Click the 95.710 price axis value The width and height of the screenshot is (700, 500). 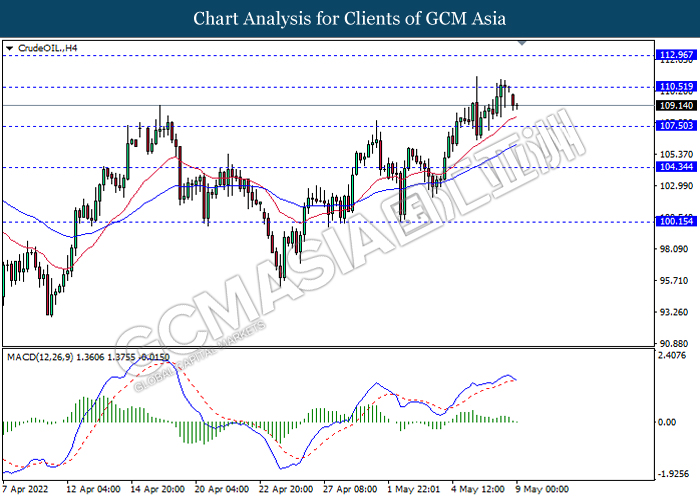[x=676, y=280]
